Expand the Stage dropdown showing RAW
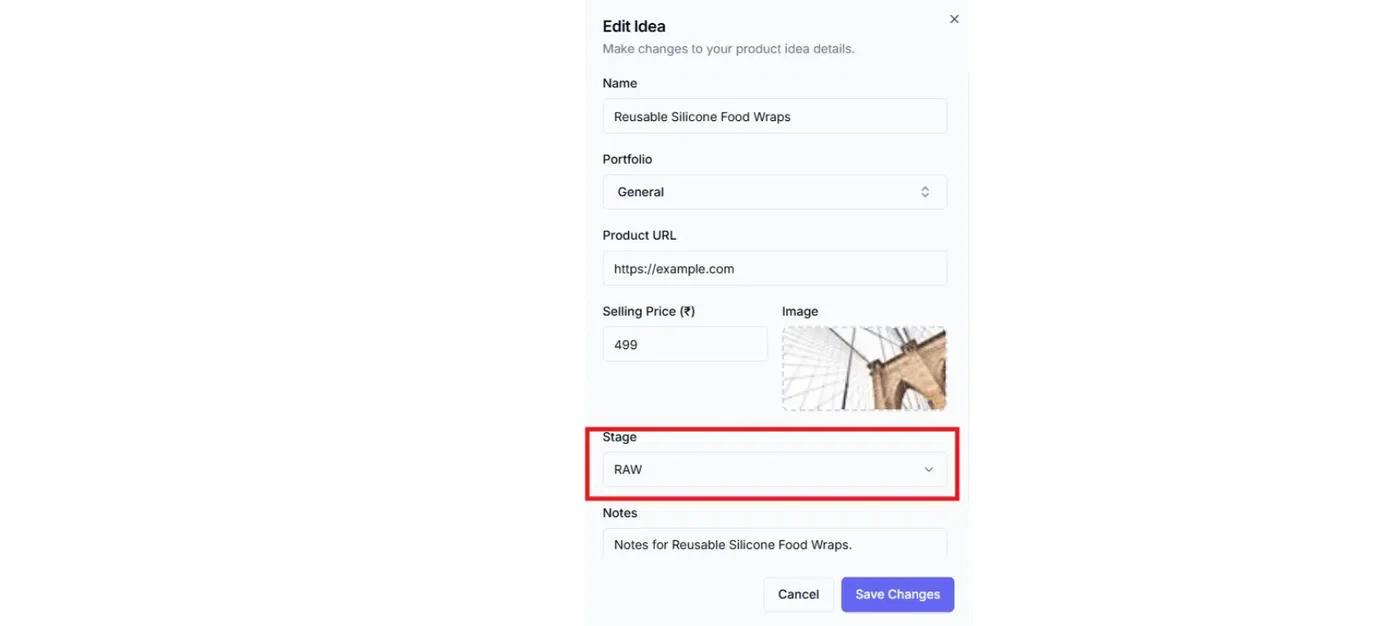 point(774,470)
